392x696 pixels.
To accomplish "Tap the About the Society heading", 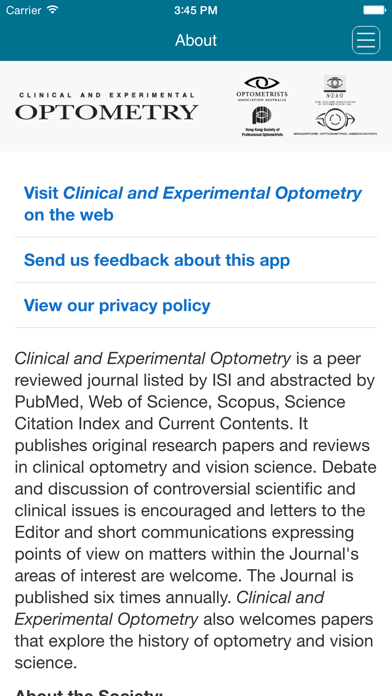I will (x=89, y=692).
